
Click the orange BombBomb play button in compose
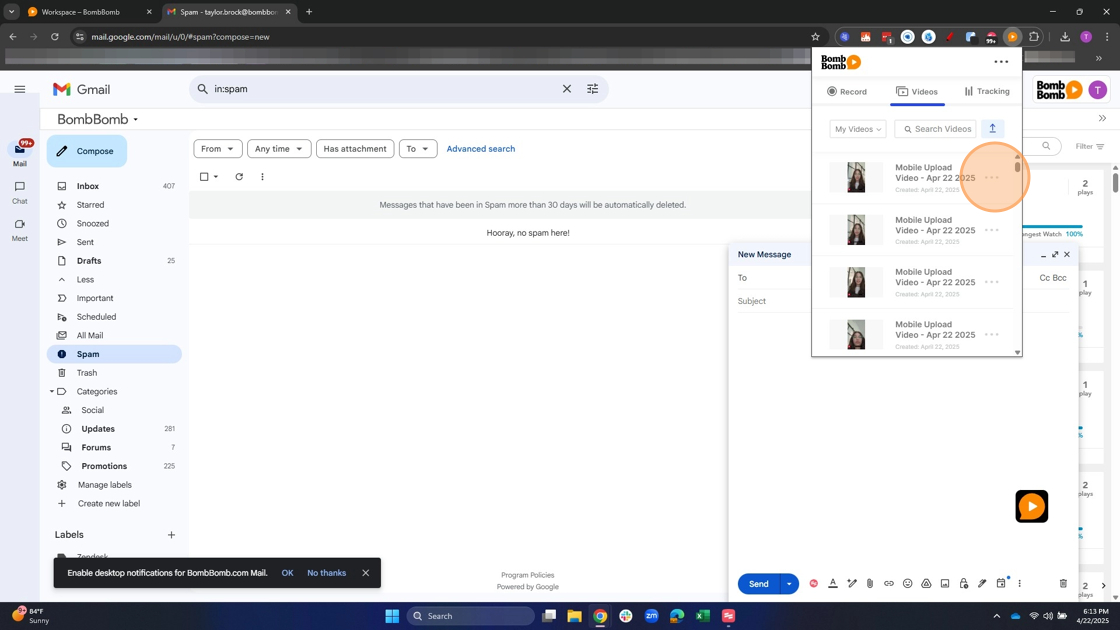[1031, 506]
